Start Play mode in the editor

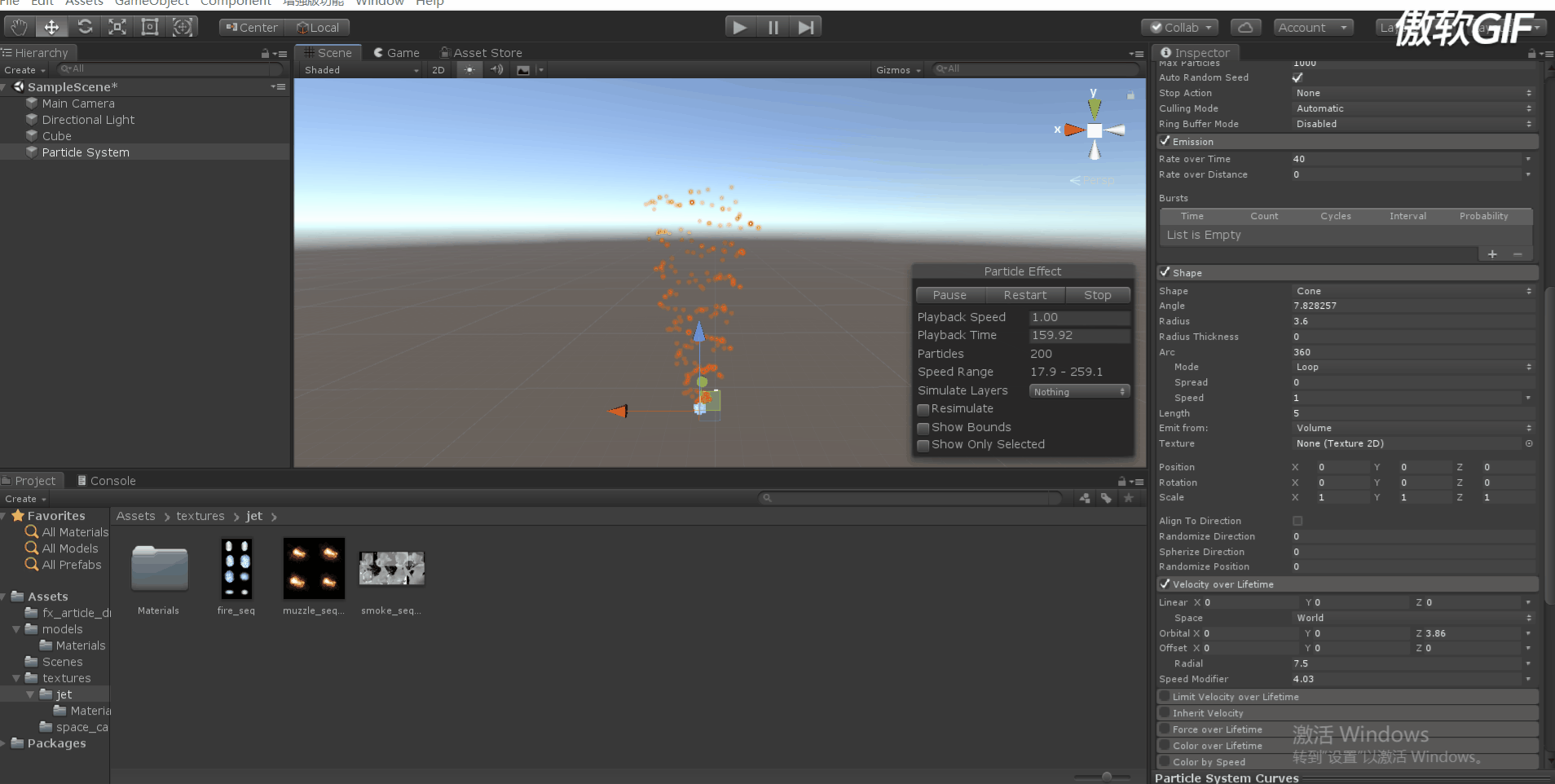point(740,27)
